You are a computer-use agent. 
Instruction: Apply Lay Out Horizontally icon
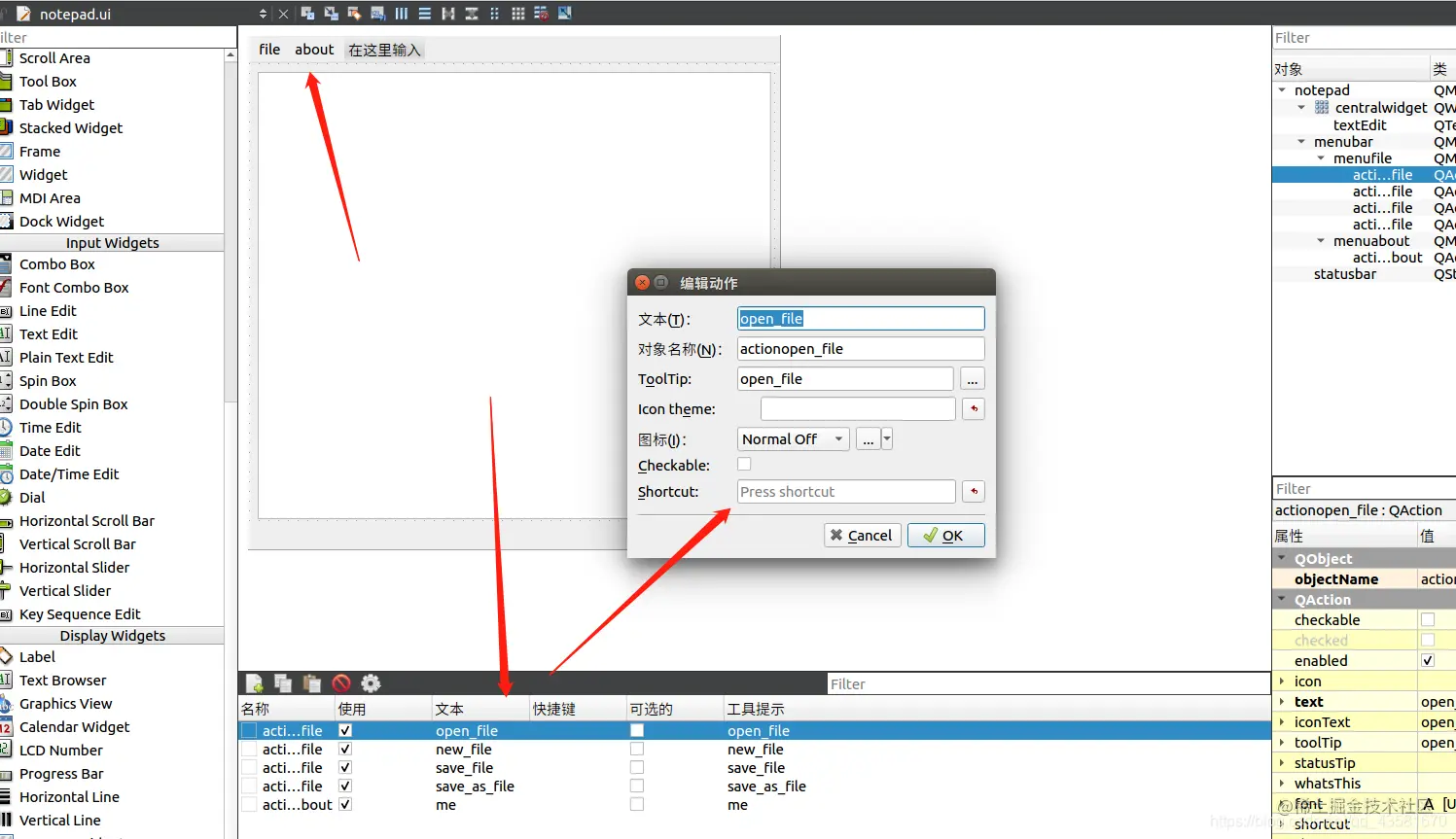coord(401,14)
